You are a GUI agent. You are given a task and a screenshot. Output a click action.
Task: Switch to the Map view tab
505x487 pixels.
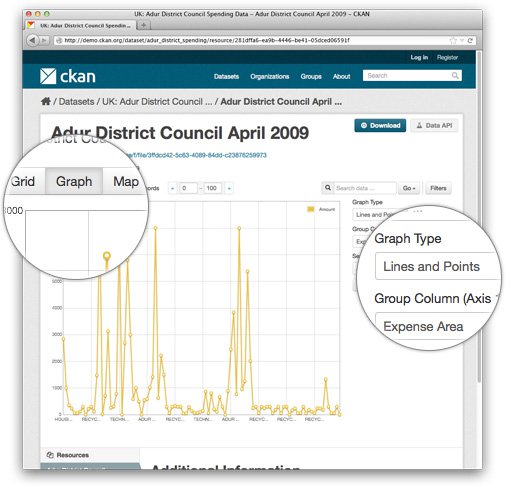125,181
